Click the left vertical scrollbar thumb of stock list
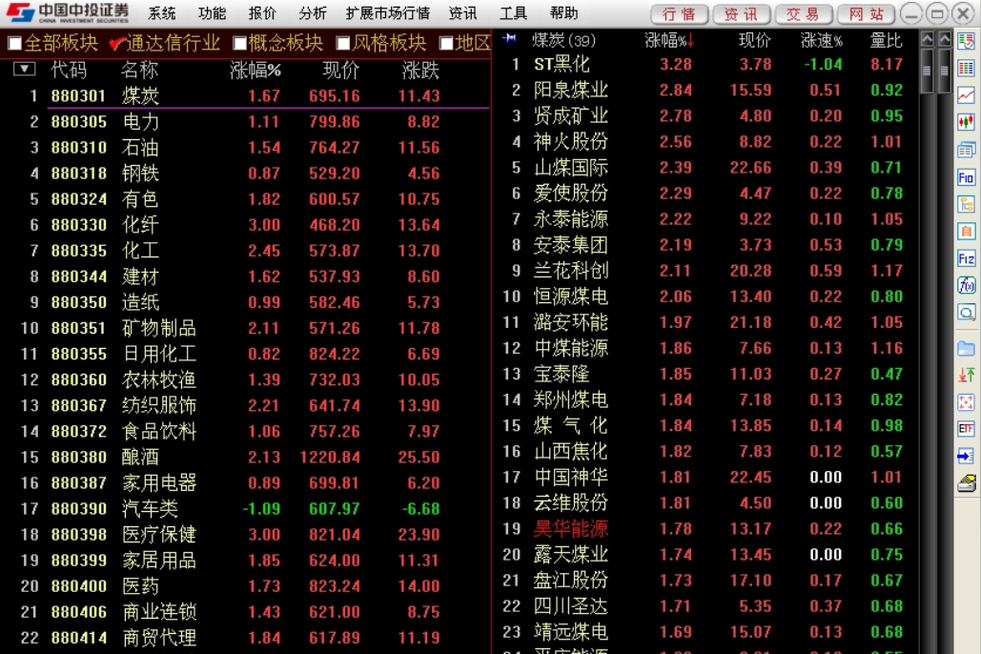 [x=927, y=70]
